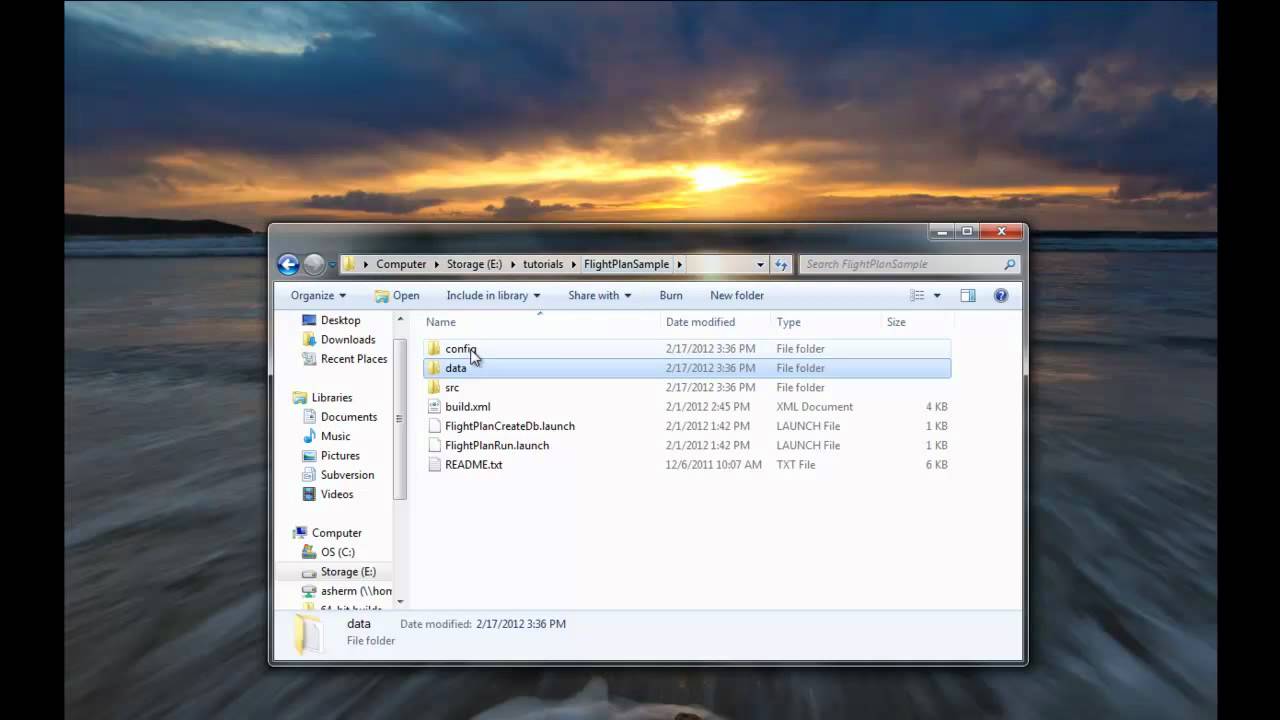Click the build.xml file icon

(434, 407)
